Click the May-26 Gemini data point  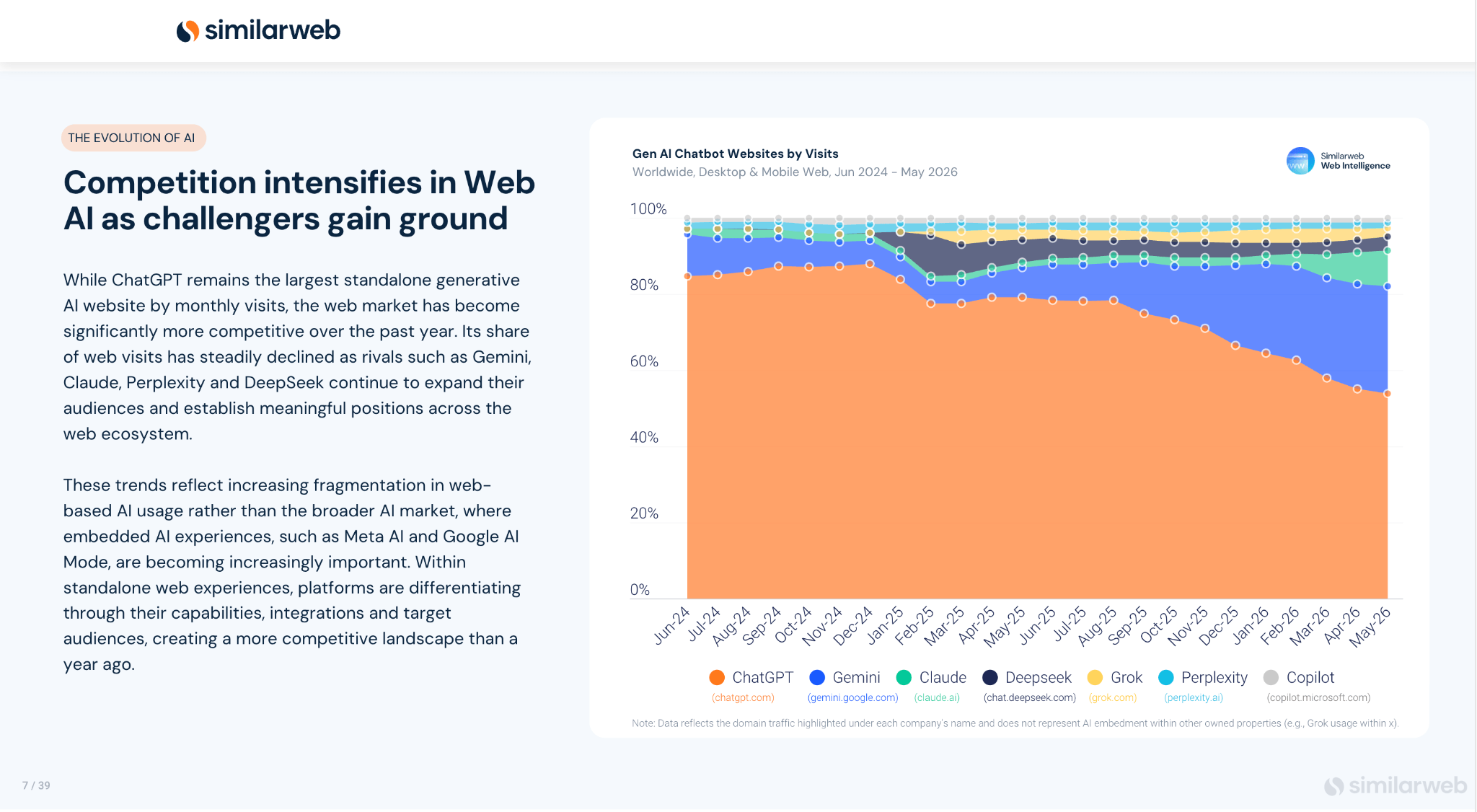[1387, 286]
